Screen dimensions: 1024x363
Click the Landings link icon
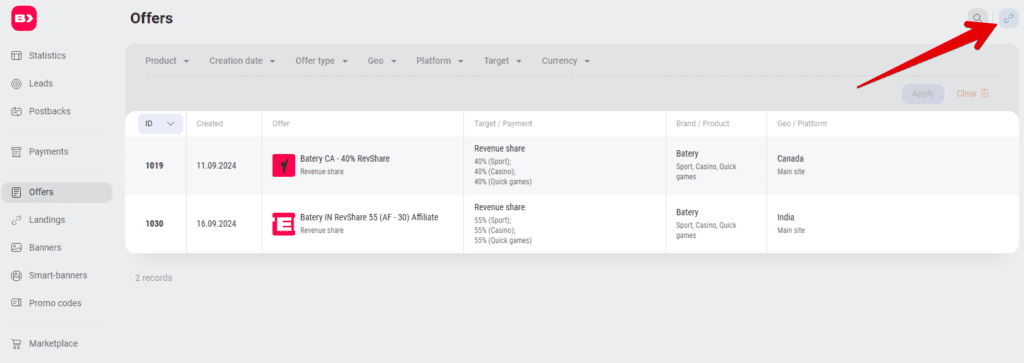click(17, 220)
